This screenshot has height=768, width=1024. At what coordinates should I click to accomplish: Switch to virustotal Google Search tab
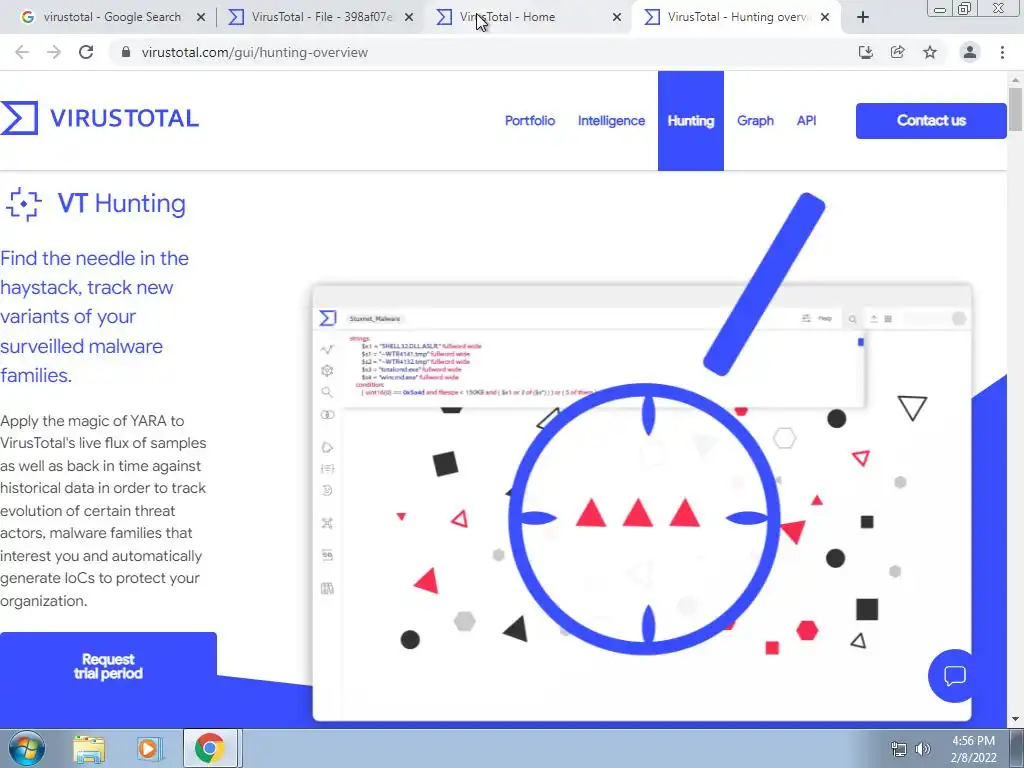pyautogui.click(x=111, y=18)
